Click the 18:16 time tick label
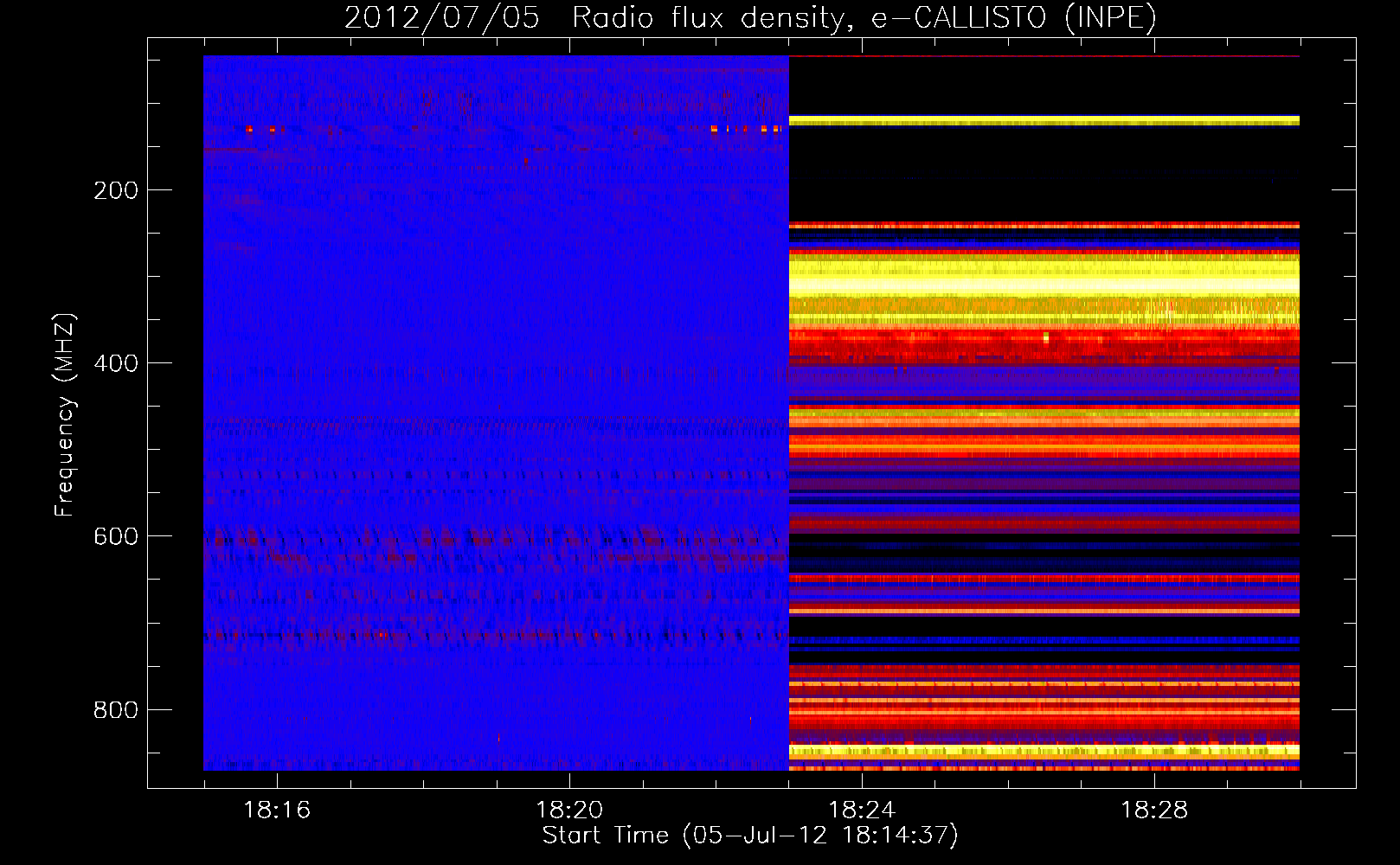 pyautogui.click(x=277, y=810)
